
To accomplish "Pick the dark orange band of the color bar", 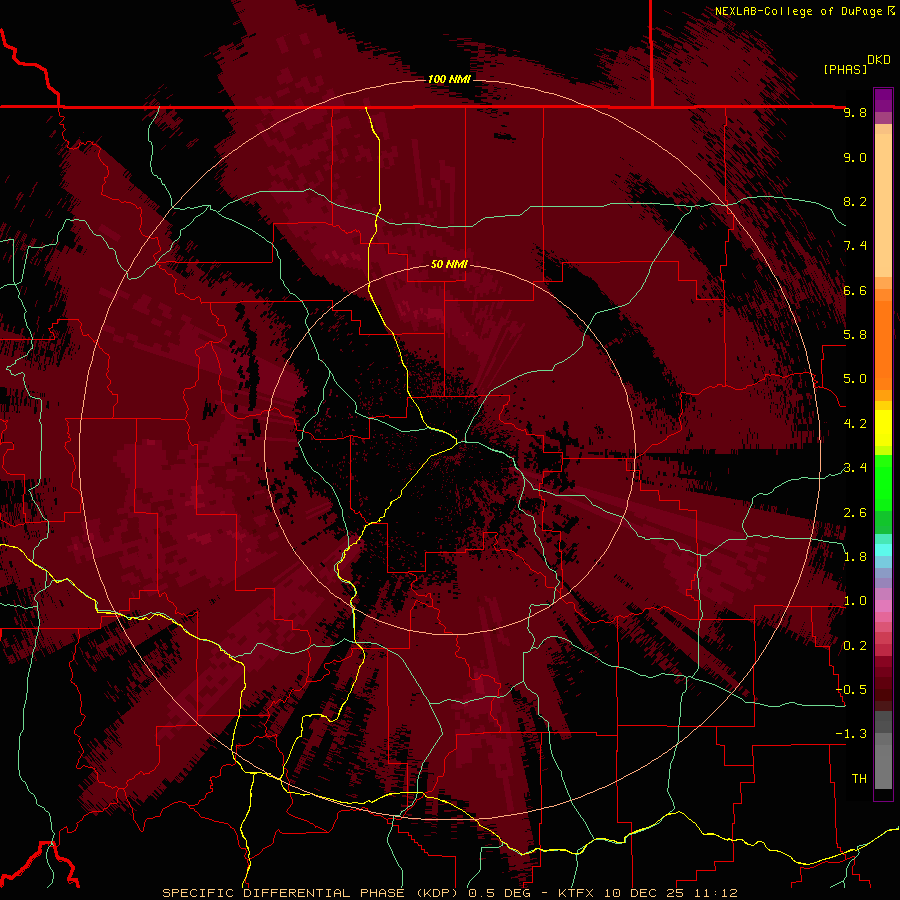I will (x=883, y=344).
